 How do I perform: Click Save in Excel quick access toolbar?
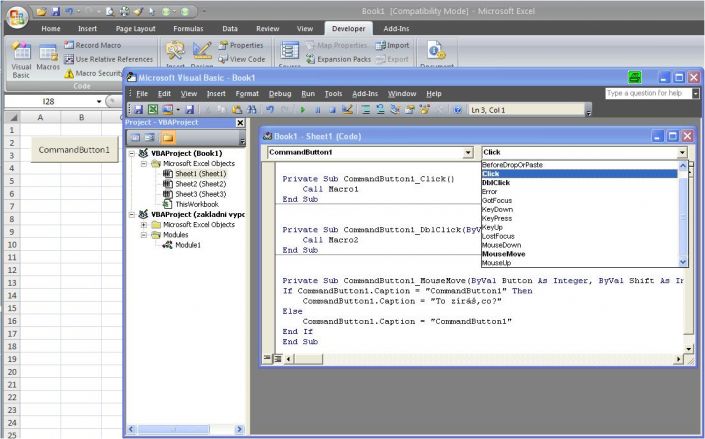click(x=55, y=12)
